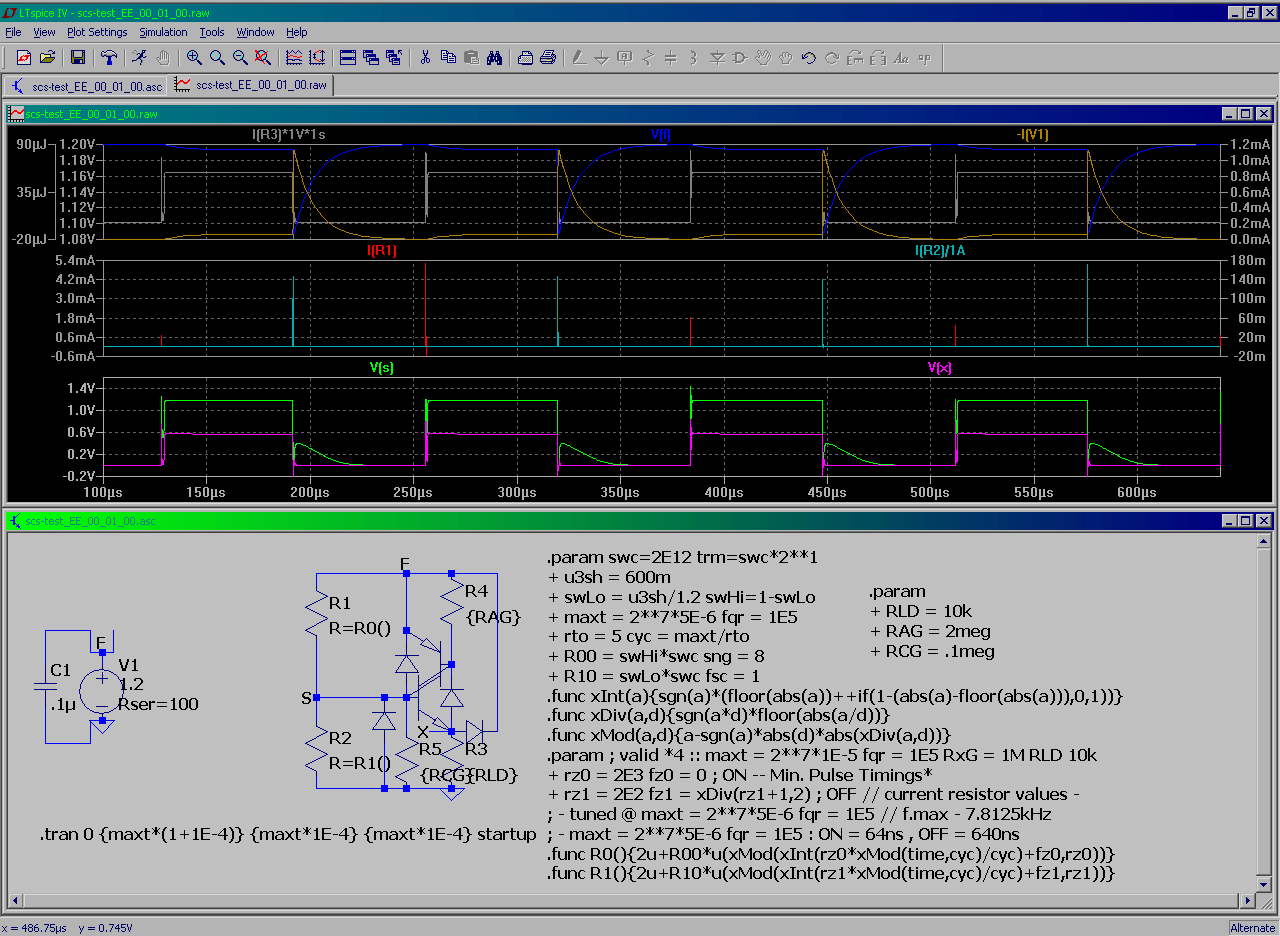Click the V1 voltage source symbol

click(101, 690)
